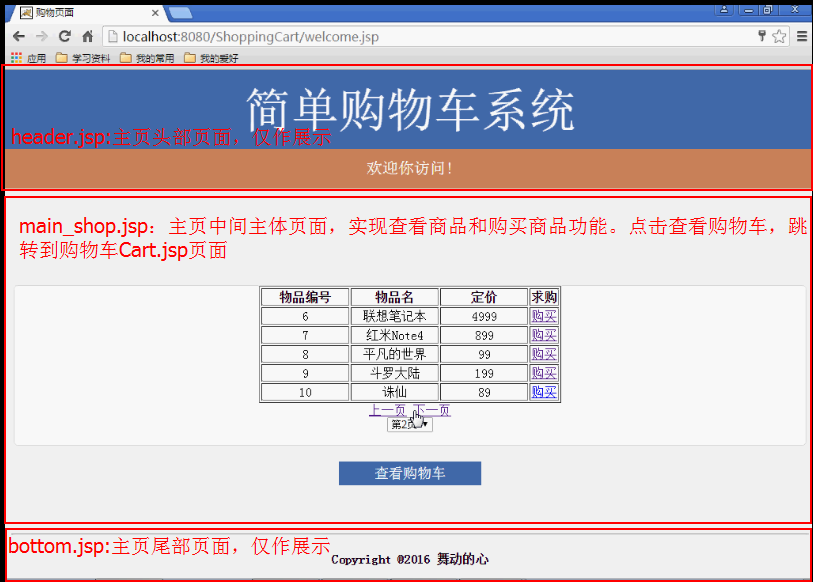The height and width of the screenshot is (582, 813).
Task: Click the 欢迎你访问! welcome text
Action: coord(410,168)
